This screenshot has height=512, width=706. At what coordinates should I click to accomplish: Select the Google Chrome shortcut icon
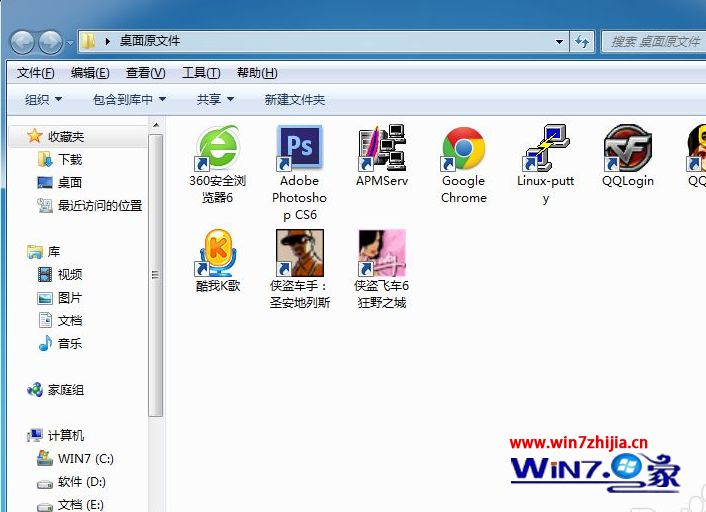tap(464, 149)
